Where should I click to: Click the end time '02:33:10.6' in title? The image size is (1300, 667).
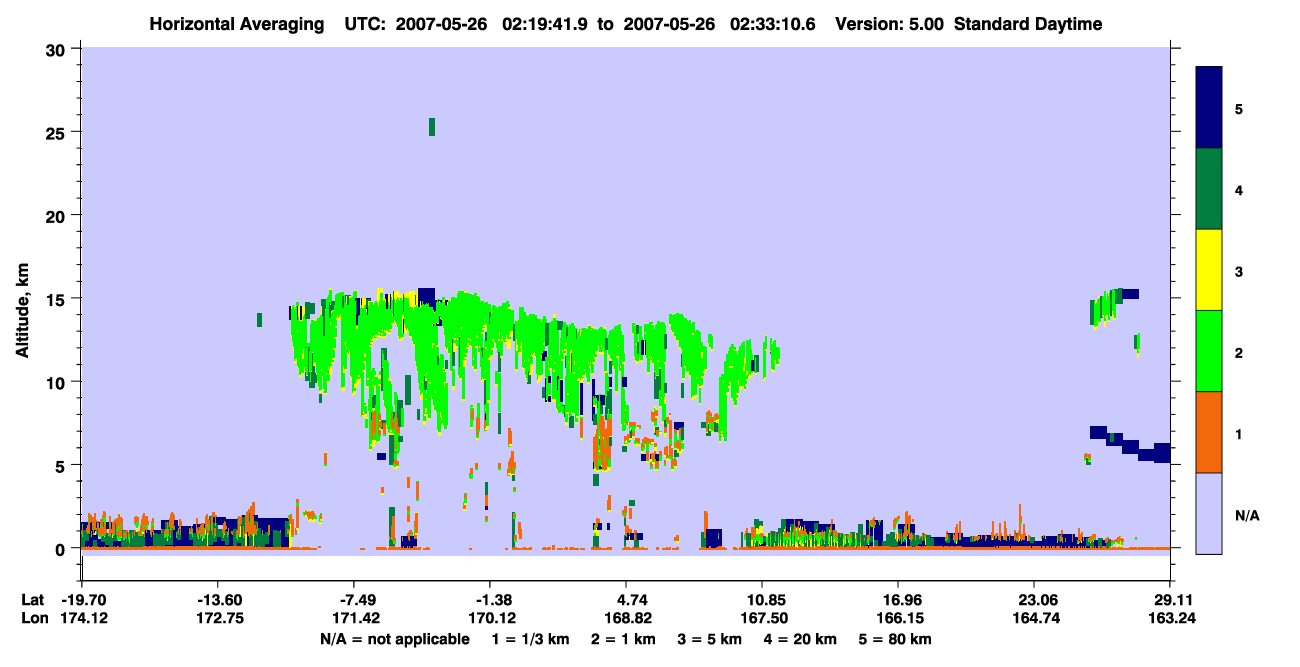[775, 24]
